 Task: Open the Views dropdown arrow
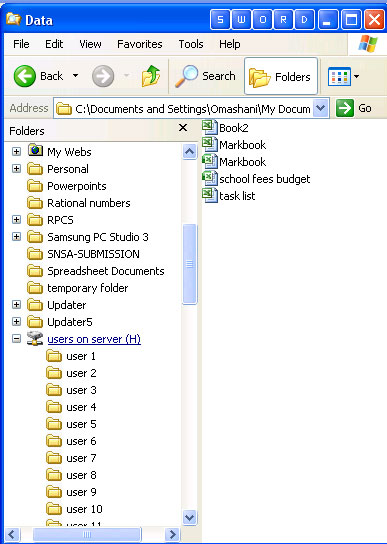(x=356, y=76)
